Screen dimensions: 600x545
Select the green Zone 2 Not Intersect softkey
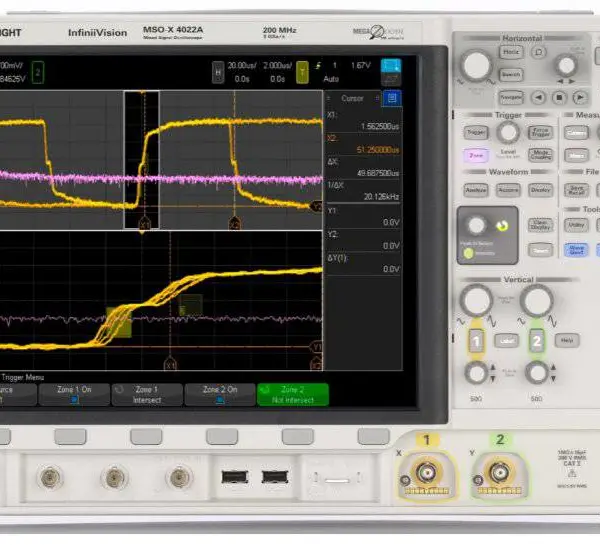point(293,395)
